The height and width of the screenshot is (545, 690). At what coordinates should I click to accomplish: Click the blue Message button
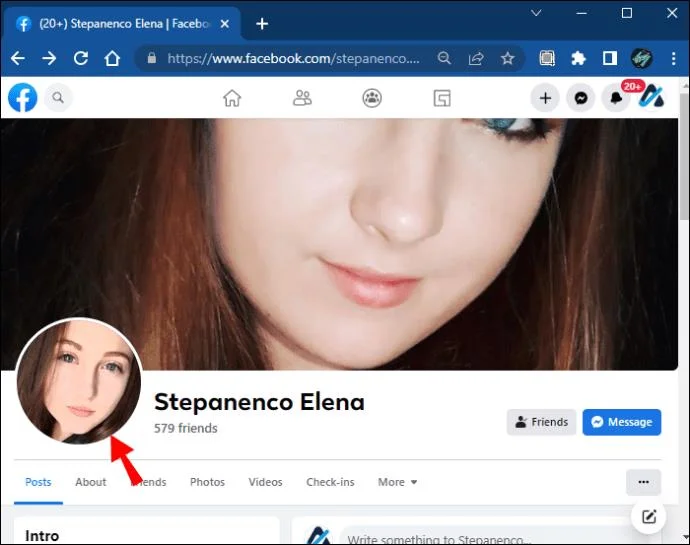[621, 422]
